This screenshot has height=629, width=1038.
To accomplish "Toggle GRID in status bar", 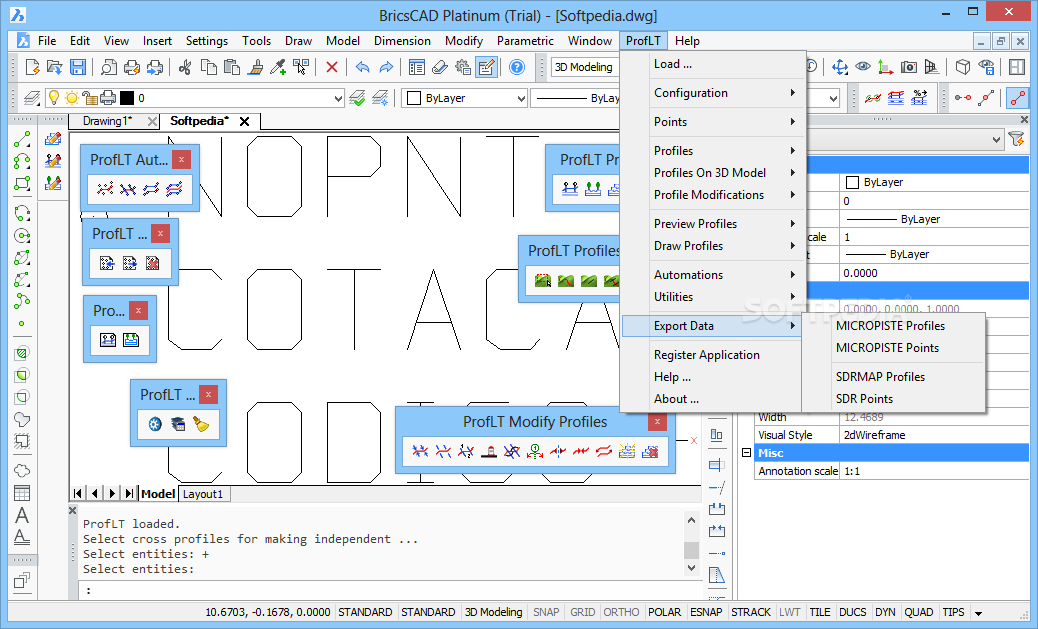I will (583, 612).
